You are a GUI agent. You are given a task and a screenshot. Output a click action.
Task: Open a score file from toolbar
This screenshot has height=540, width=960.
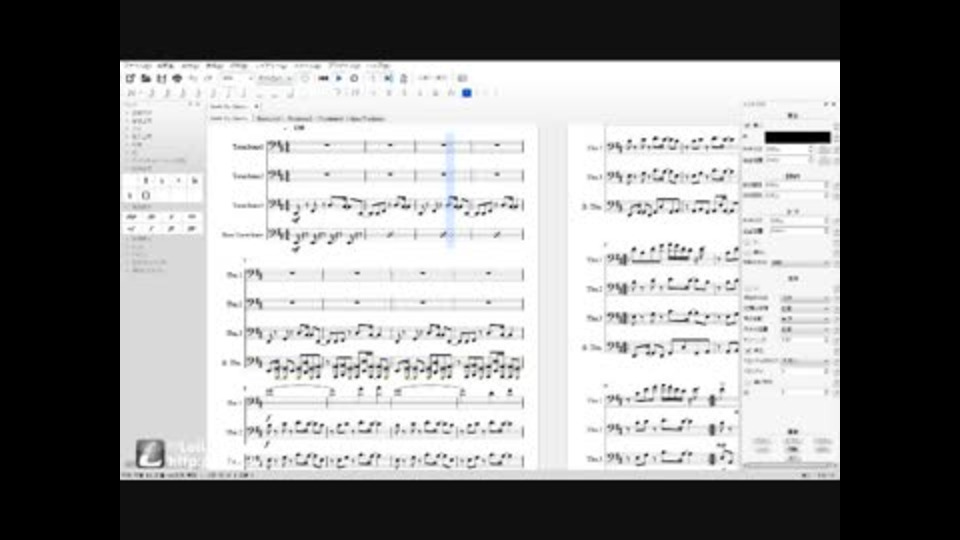[x=146, y=78]
